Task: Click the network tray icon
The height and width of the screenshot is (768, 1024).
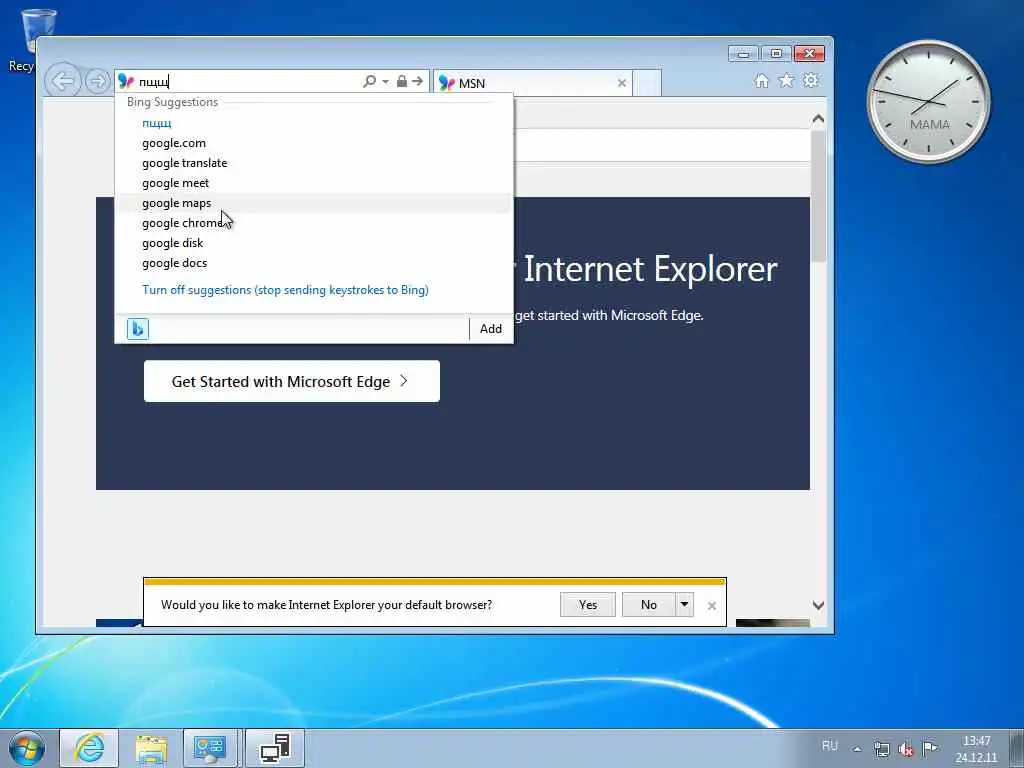Action: point(882,748)
